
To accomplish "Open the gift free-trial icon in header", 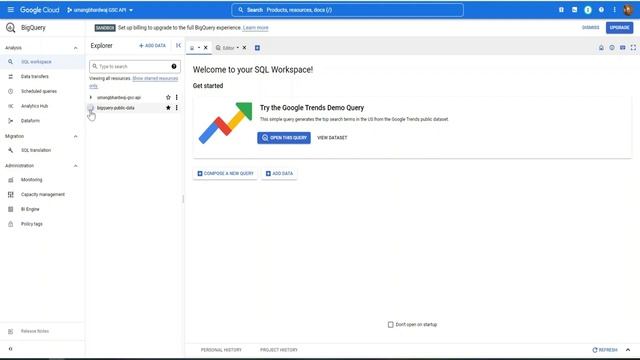I will (561, 10).
